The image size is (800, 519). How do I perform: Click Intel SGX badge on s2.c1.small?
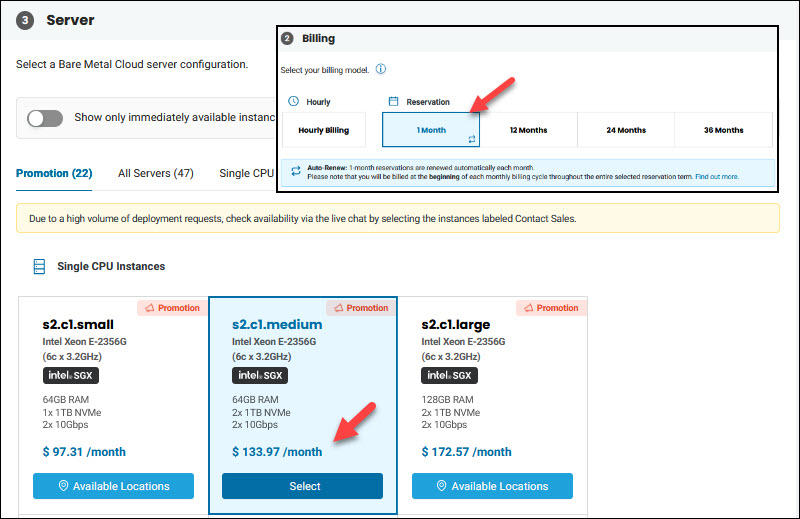(x=70, y=376)
